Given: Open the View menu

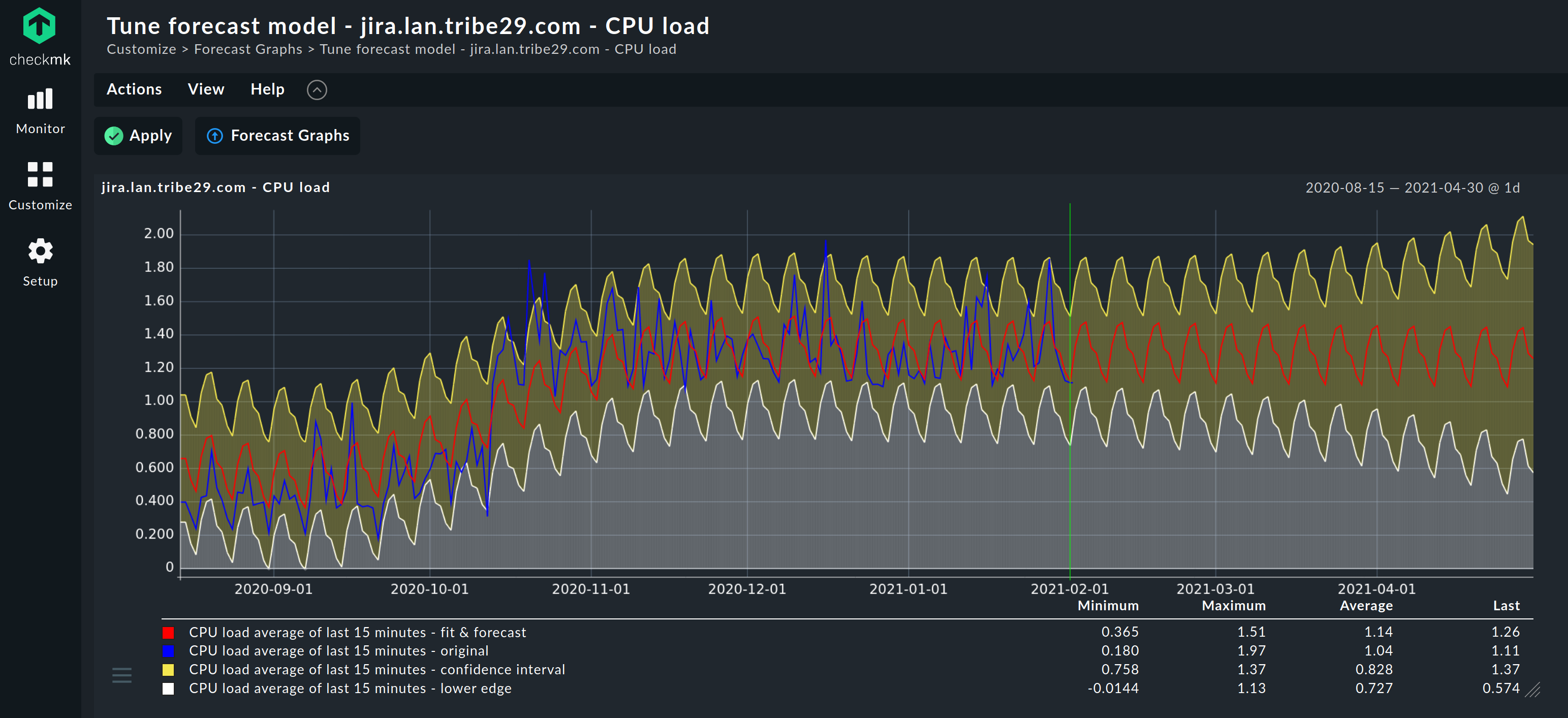Looking at the screenshot, I should click(x=206, y=89).
